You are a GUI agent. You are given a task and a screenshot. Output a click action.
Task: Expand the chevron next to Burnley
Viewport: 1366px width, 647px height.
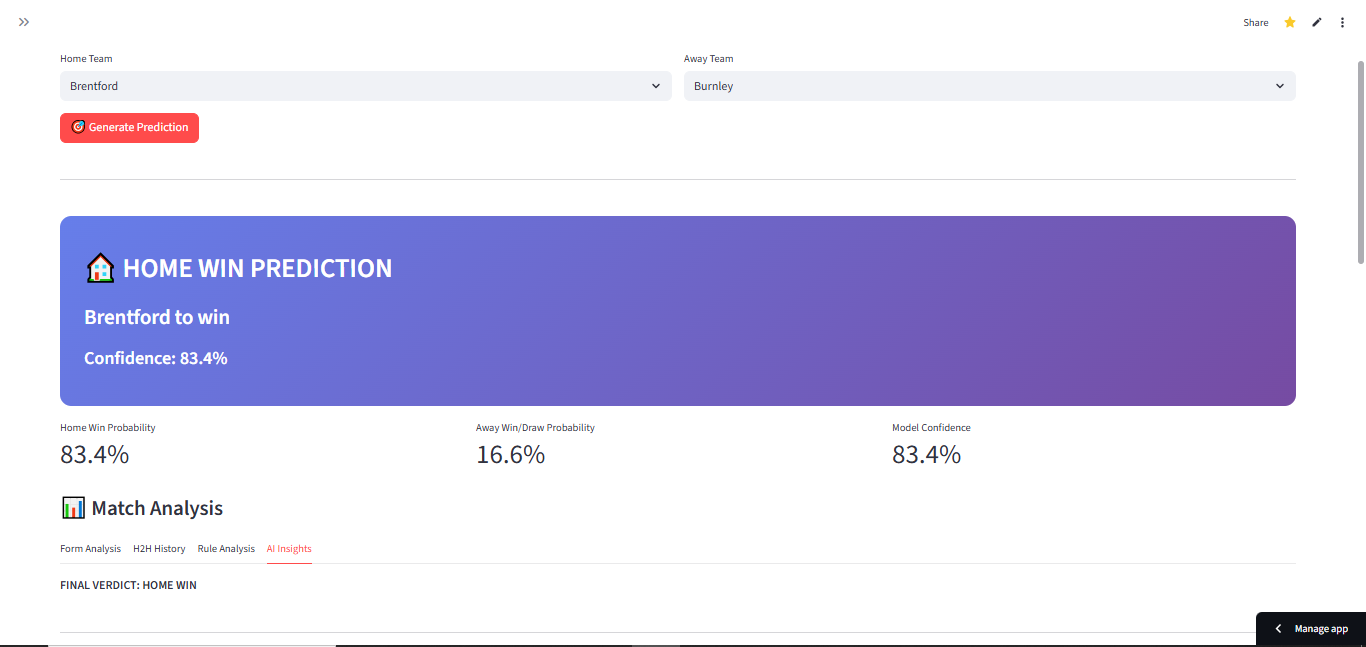tap(1279, 86)
